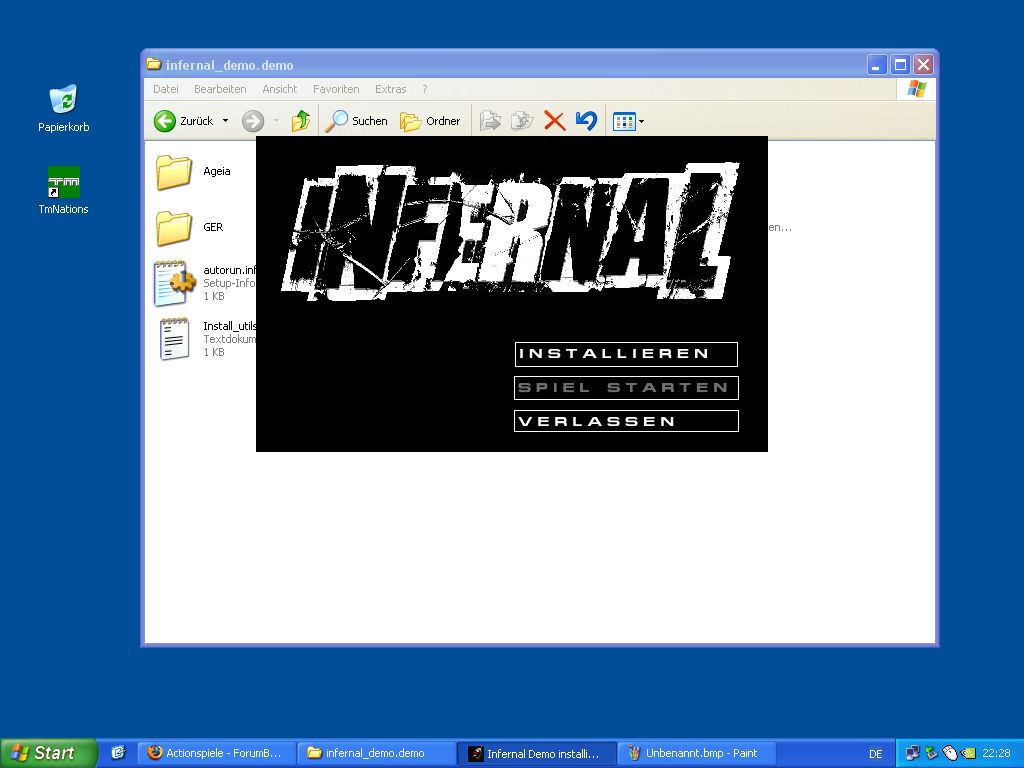Expand the forward history dropdown arrow
1024x768 pixels.
point(276,121)
